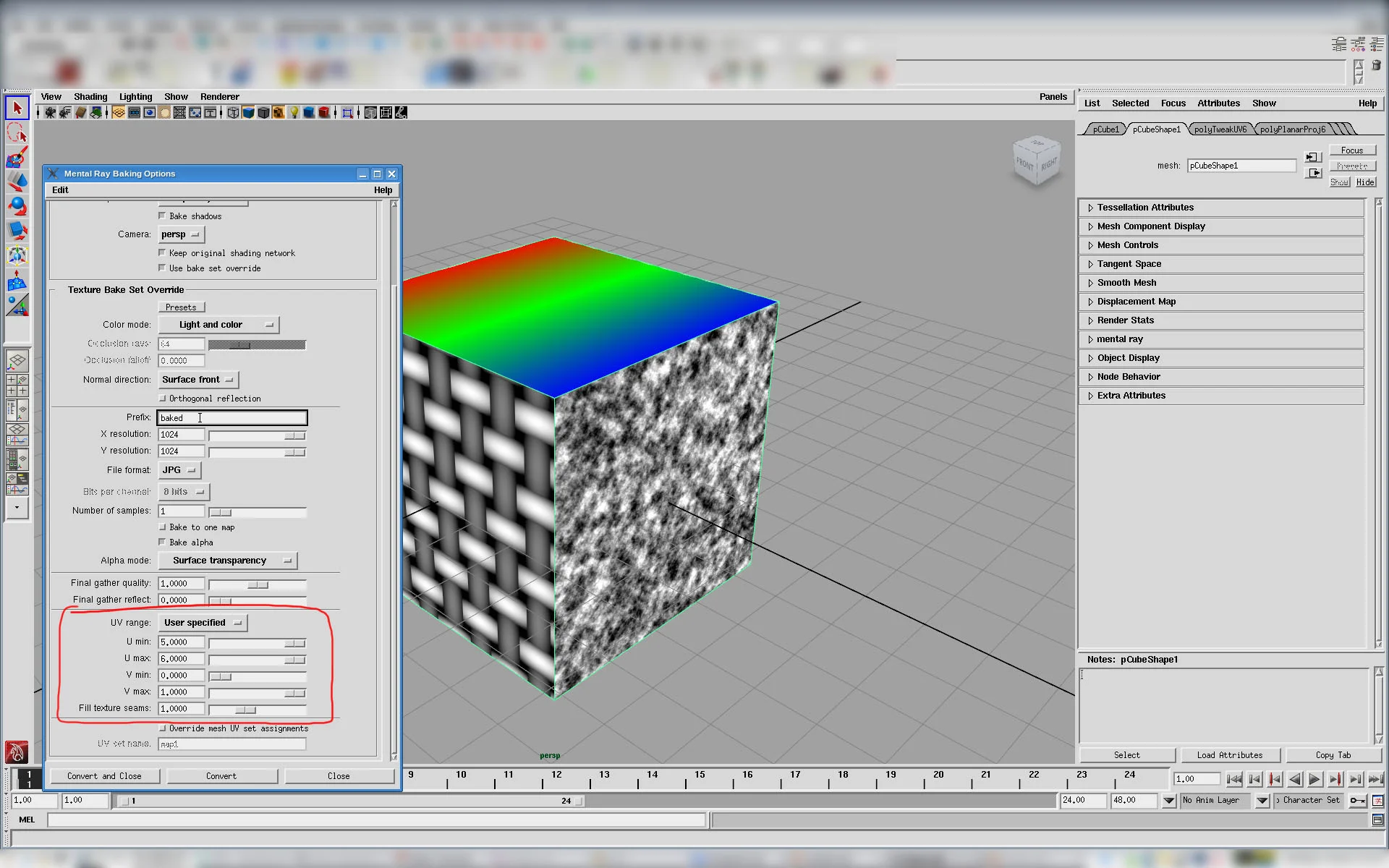The width and height of the screenshot is (1389, 868).
Task: Switch to the polyTweakUV6 tab
Action: point(1220,129)
